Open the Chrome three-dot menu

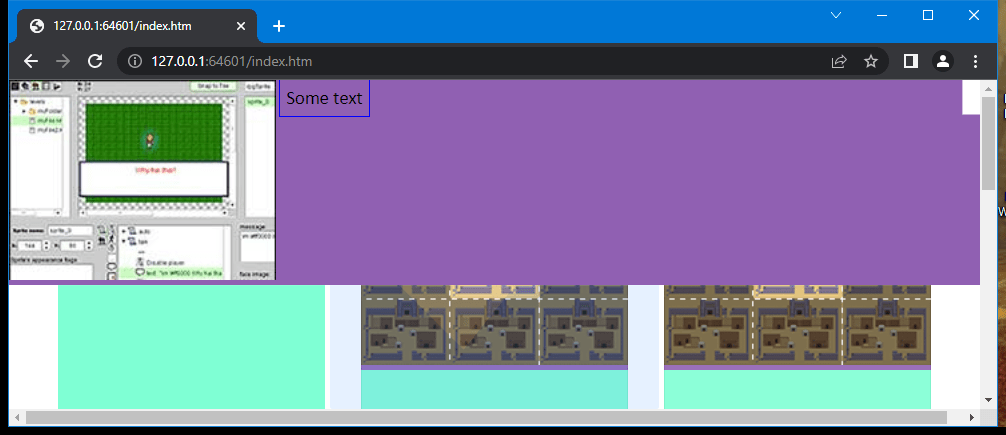tap(975, 61)
